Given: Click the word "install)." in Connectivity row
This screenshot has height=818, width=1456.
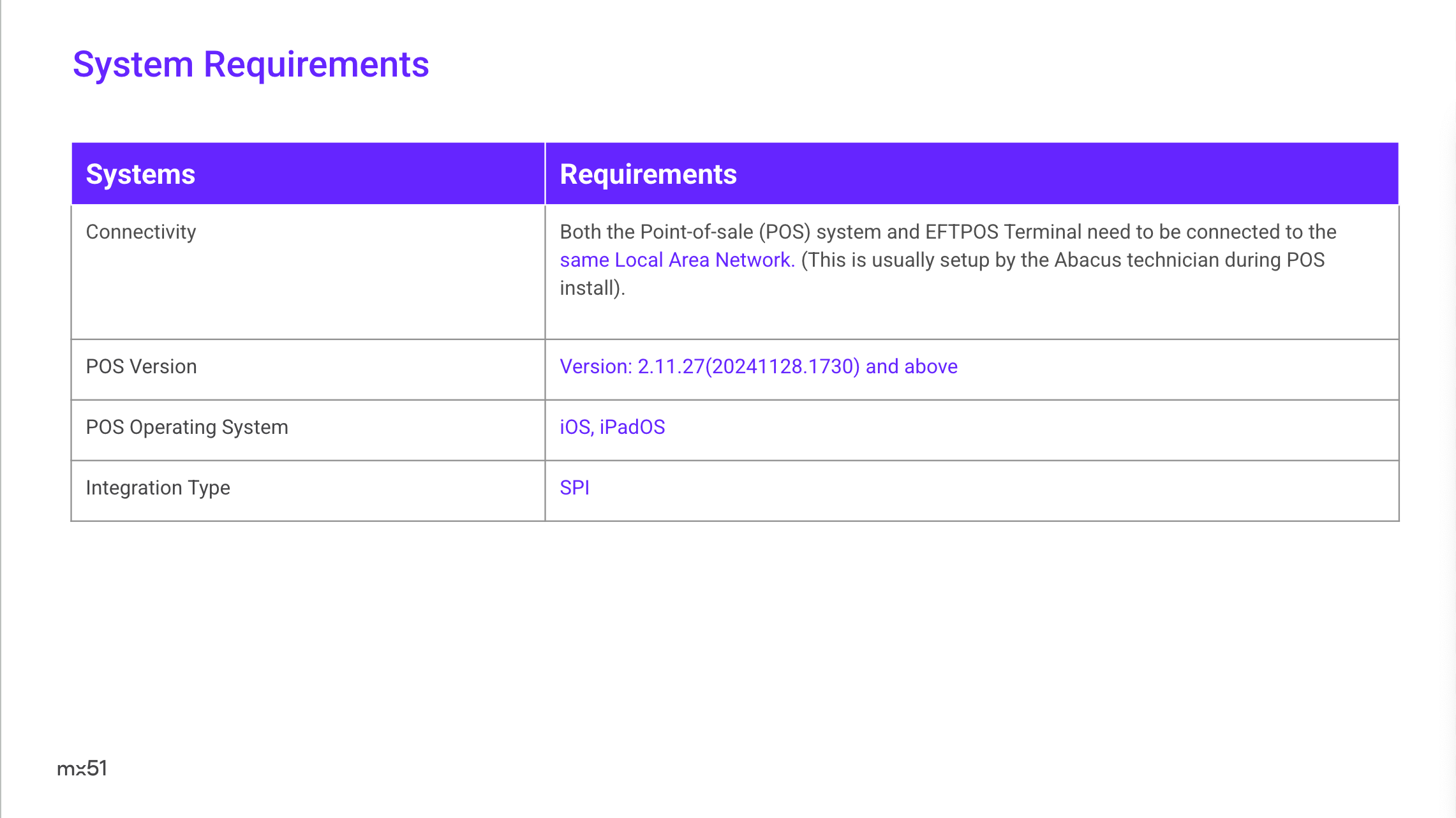Looking at the screenshot, I should coord(592,288).
